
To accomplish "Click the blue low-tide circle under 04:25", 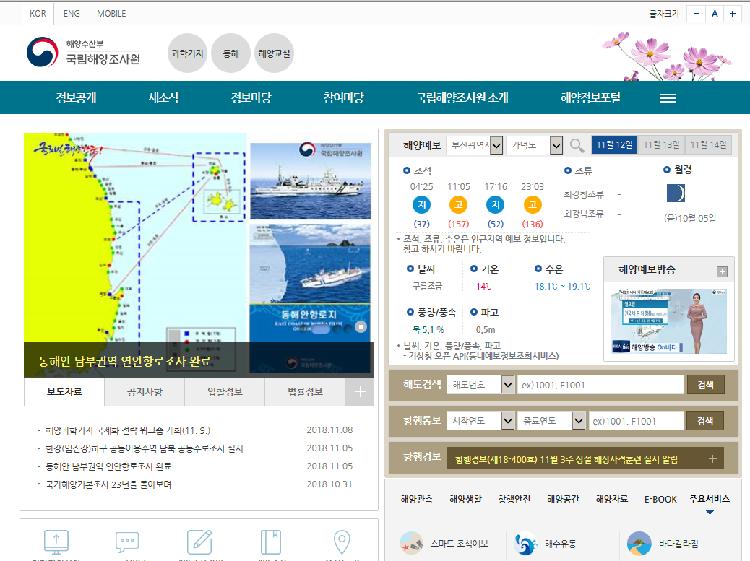I will [421, 205].
